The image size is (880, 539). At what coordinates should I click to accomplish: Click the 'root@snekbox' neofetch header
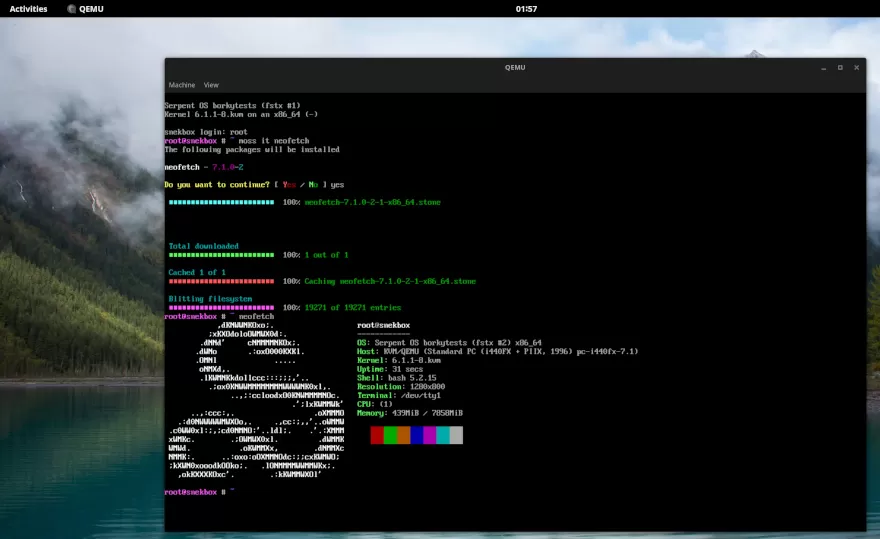point(383,325)
